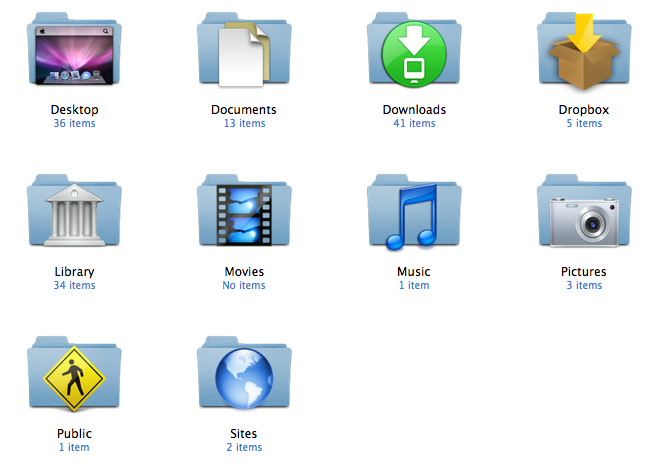The width and height of the screenshot is (664, 473).
Task: Click the "Public" folder name
Action: coord(75,434)
